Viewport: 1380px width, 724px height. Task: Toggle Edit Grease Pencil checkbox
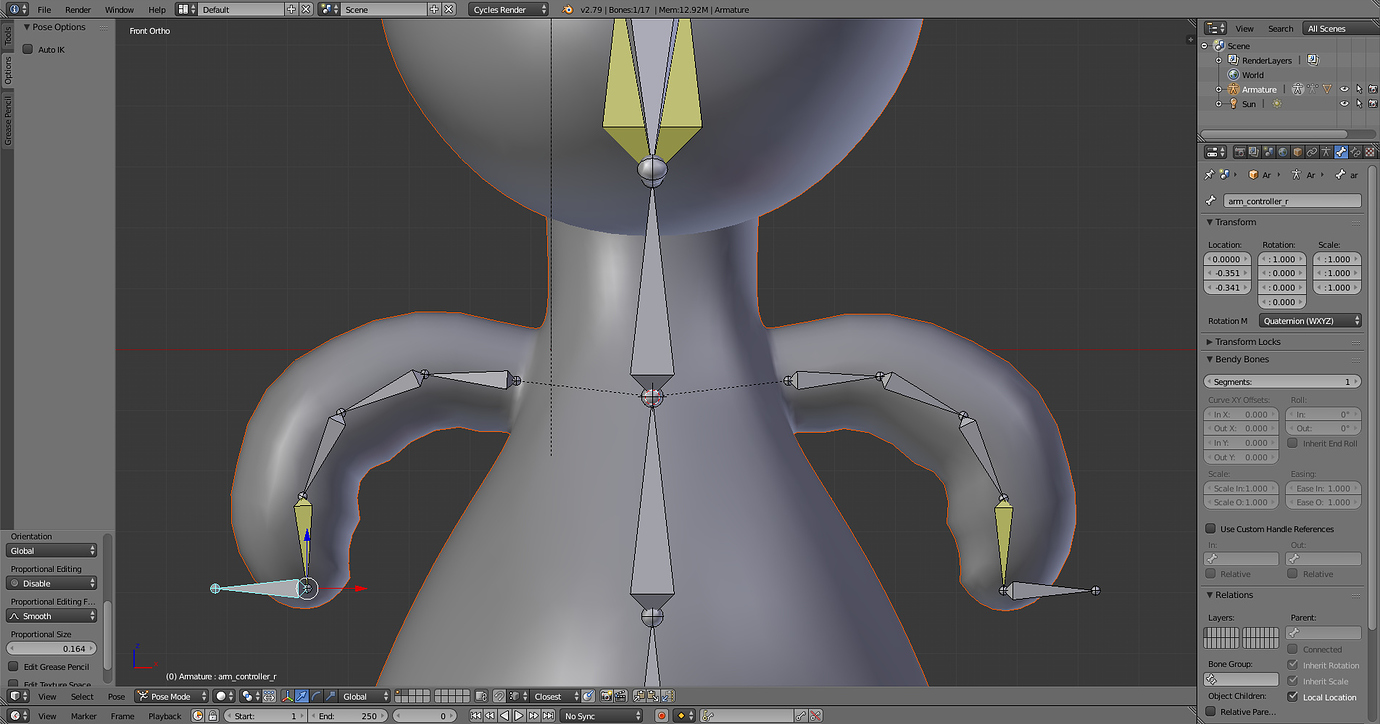13,666
